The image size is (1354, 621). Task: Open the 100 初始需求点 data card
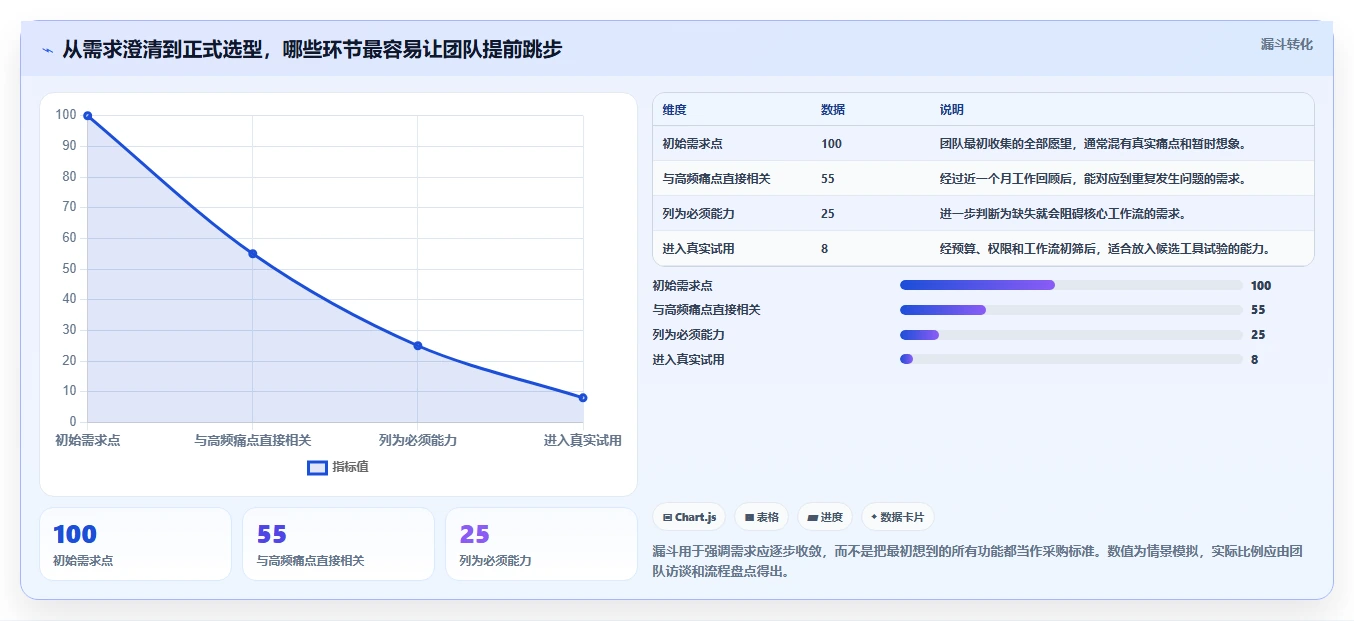click(135, 544)
